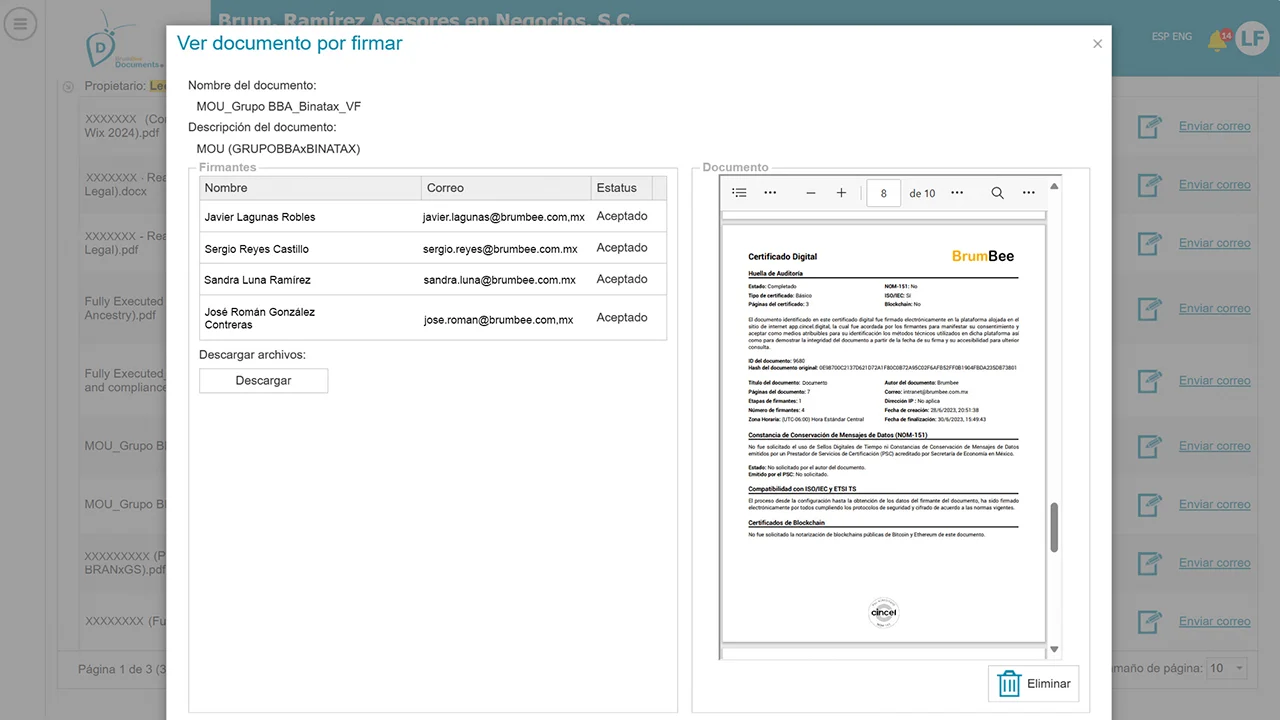Click email sandra.luna@brumbee.com.mx

click(x=498, y=280)
